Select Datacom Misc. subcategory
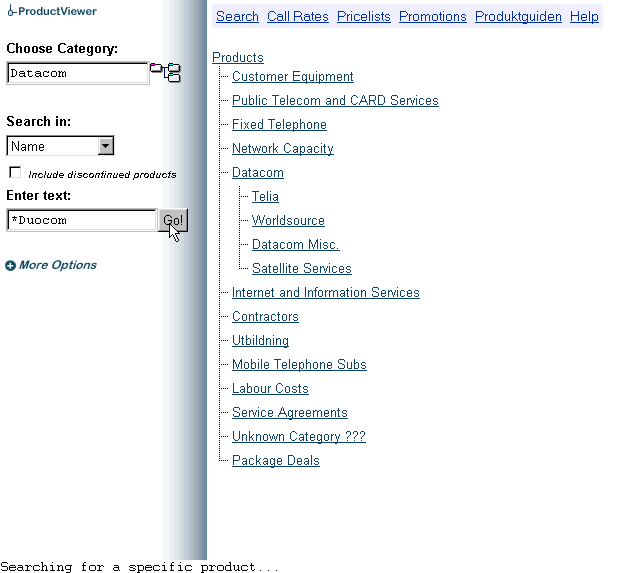Viewport: 621px width, 573px height. click(295, 245)
